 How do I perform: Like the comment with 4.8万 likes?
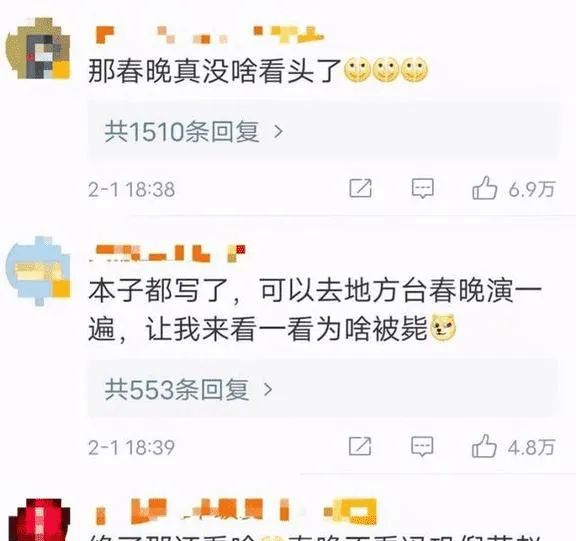tap(484, 446)
